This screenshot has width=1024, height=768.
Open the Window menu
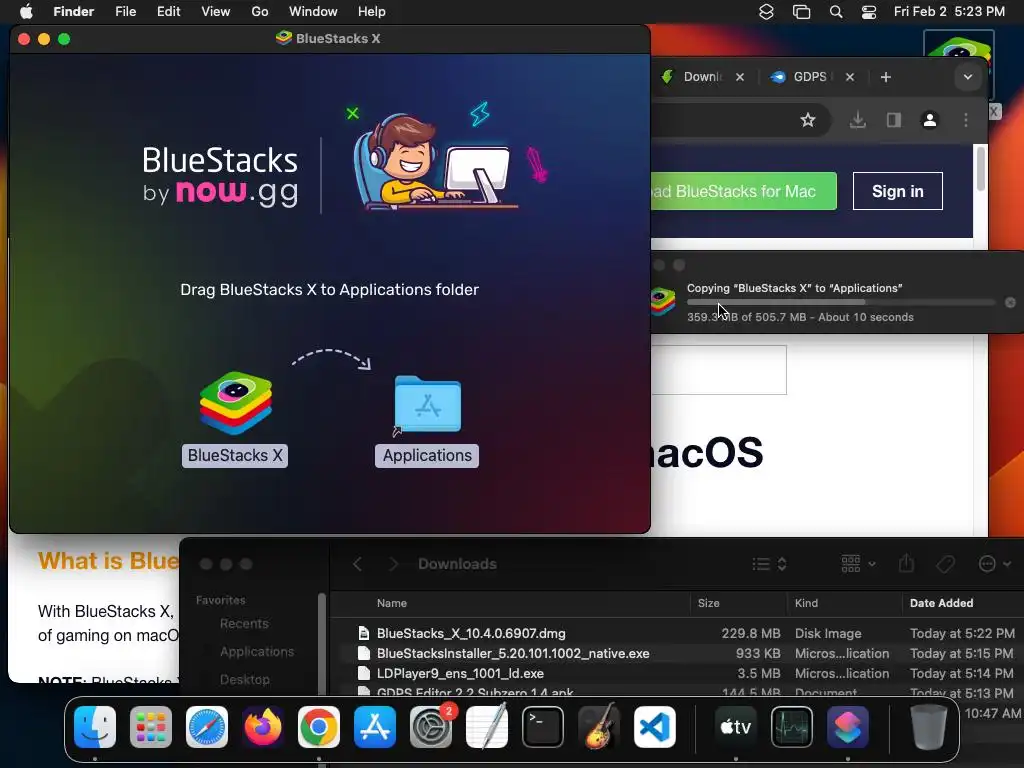click(313, 12)
